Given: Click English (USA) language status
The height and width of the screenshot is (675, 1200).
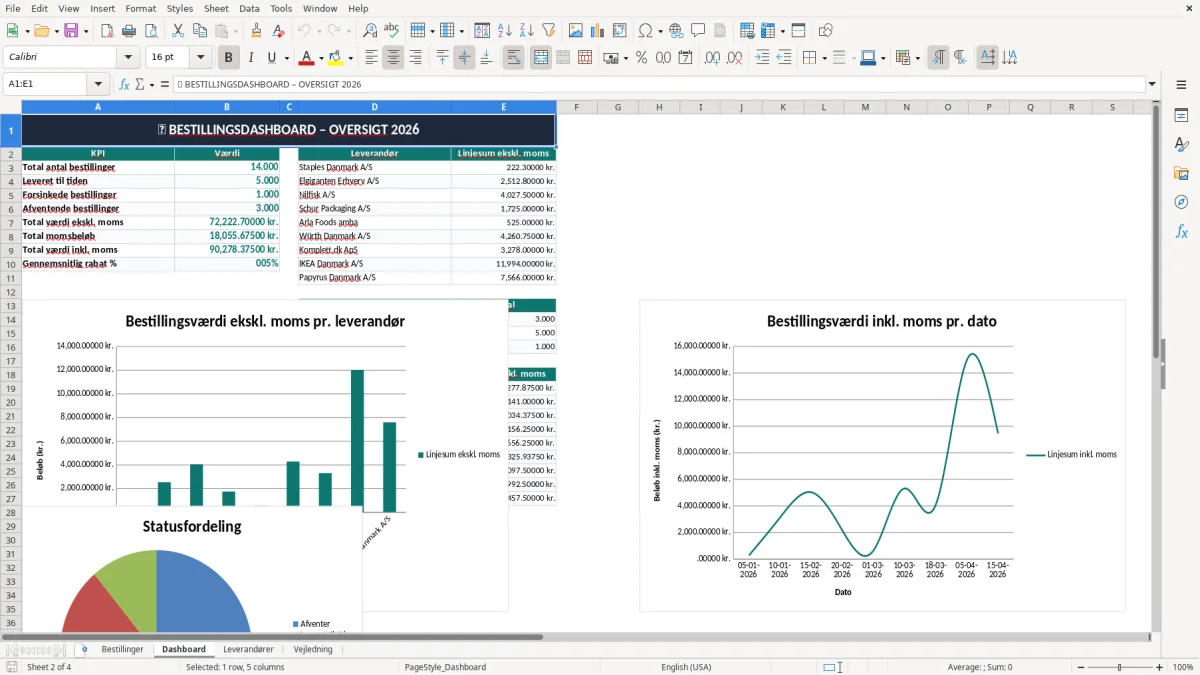Looking at the screenshot, I should 686,667.
